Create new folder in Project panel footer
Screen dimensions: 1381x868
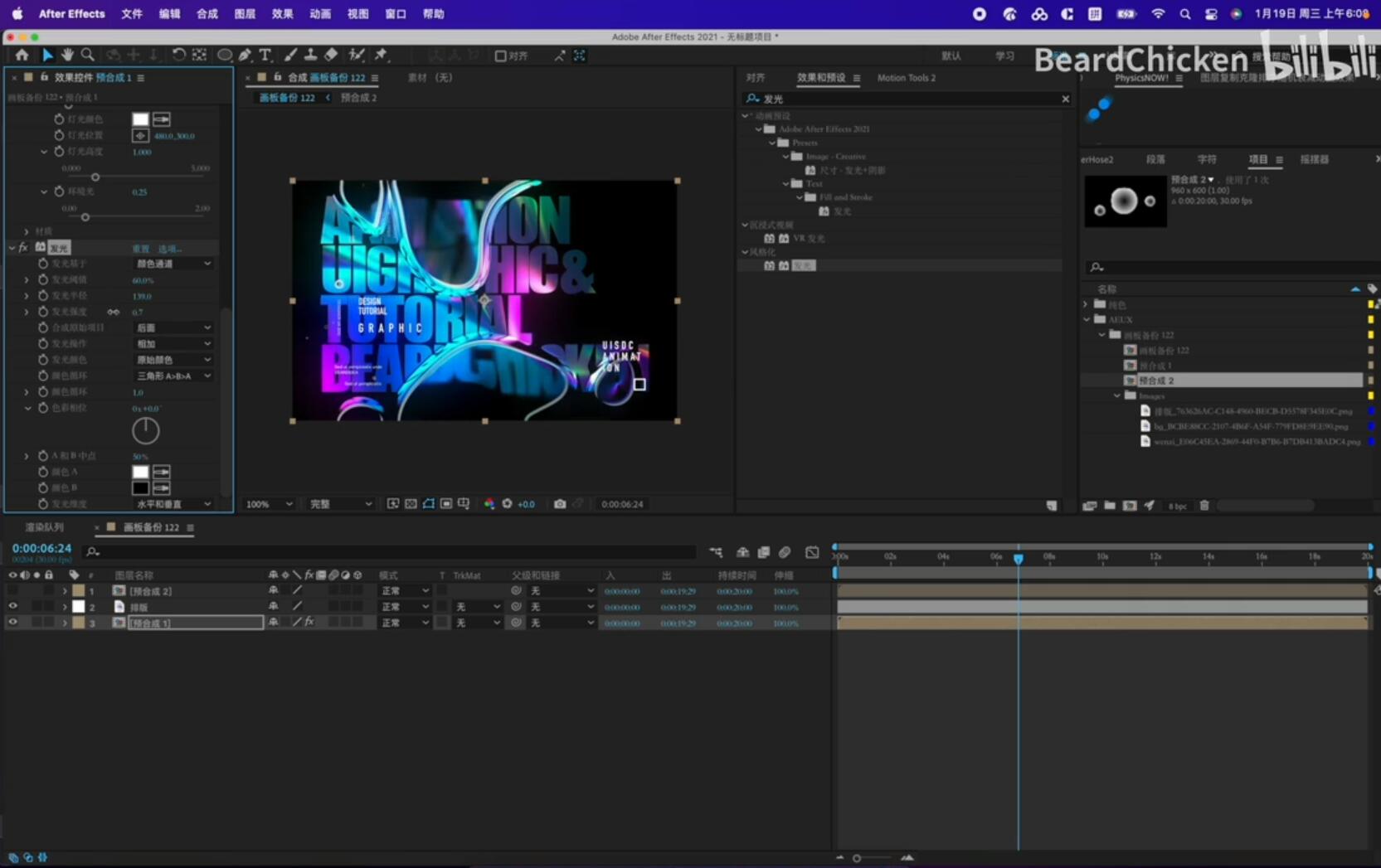1110,506
